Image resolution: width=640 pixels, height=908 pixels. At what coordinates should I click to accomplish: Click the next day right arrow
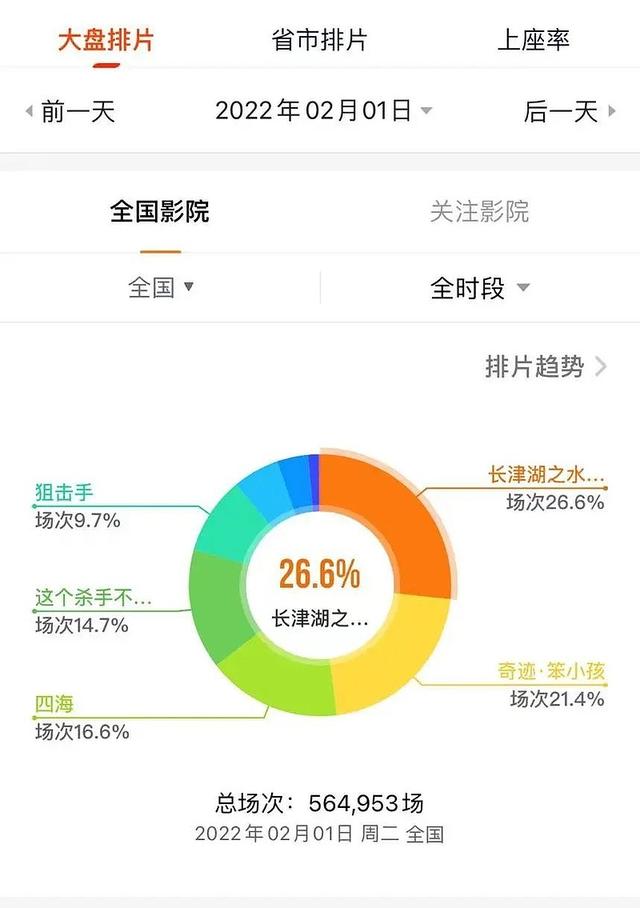click(611, 111)
